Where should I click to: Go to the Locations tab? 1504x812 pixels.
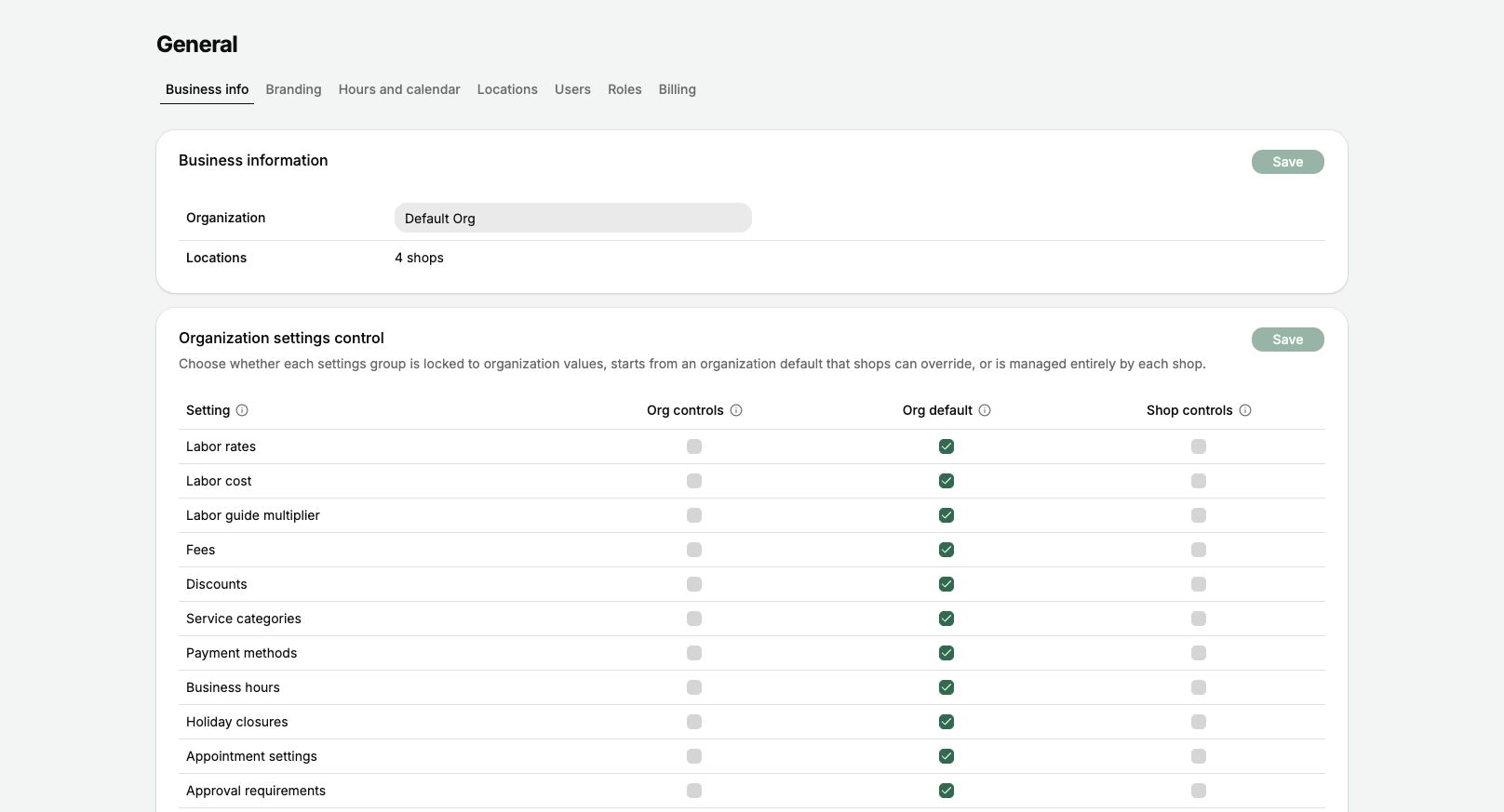507,89
